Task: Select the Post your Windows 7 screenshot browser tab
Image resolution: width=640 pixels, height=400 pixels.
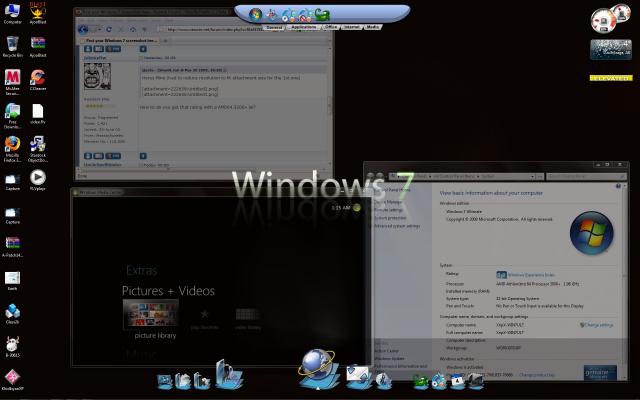Action: [121, 40]
